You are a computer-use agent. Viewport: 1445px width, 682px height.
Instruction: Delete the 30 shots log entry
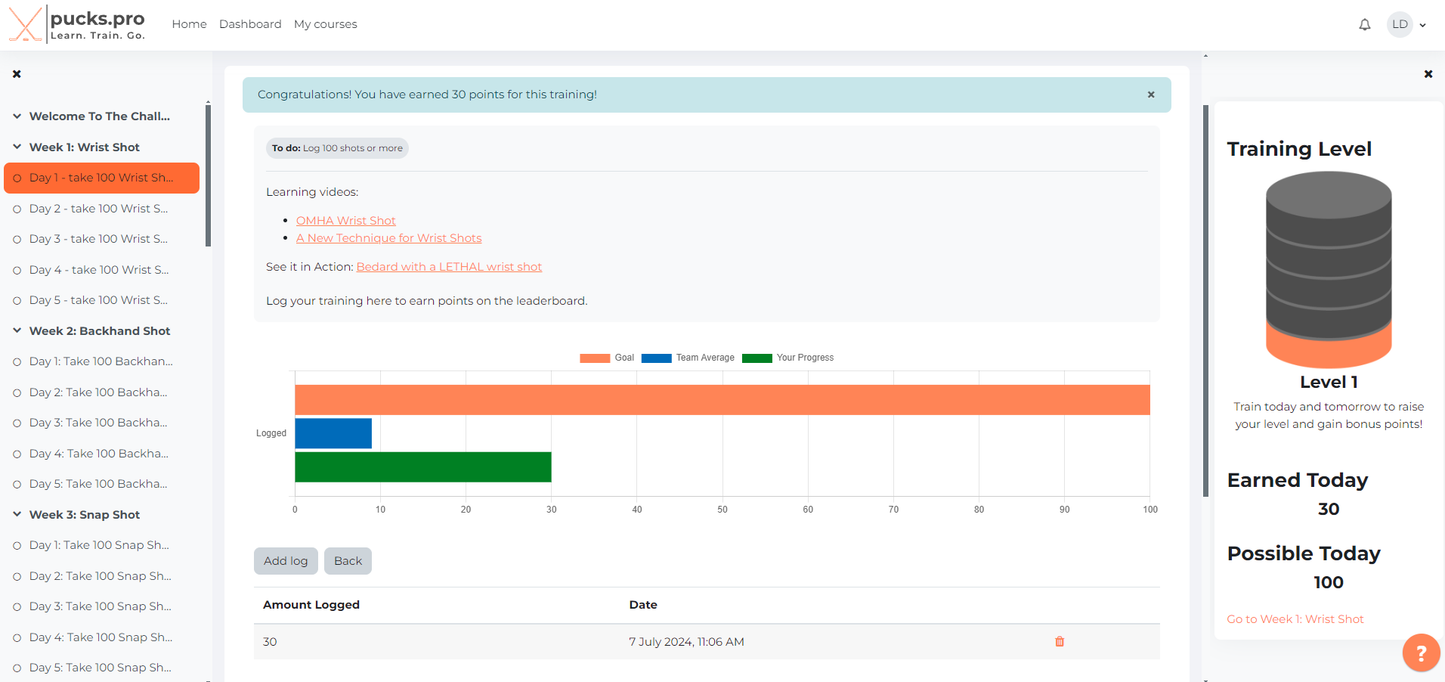1059,642
